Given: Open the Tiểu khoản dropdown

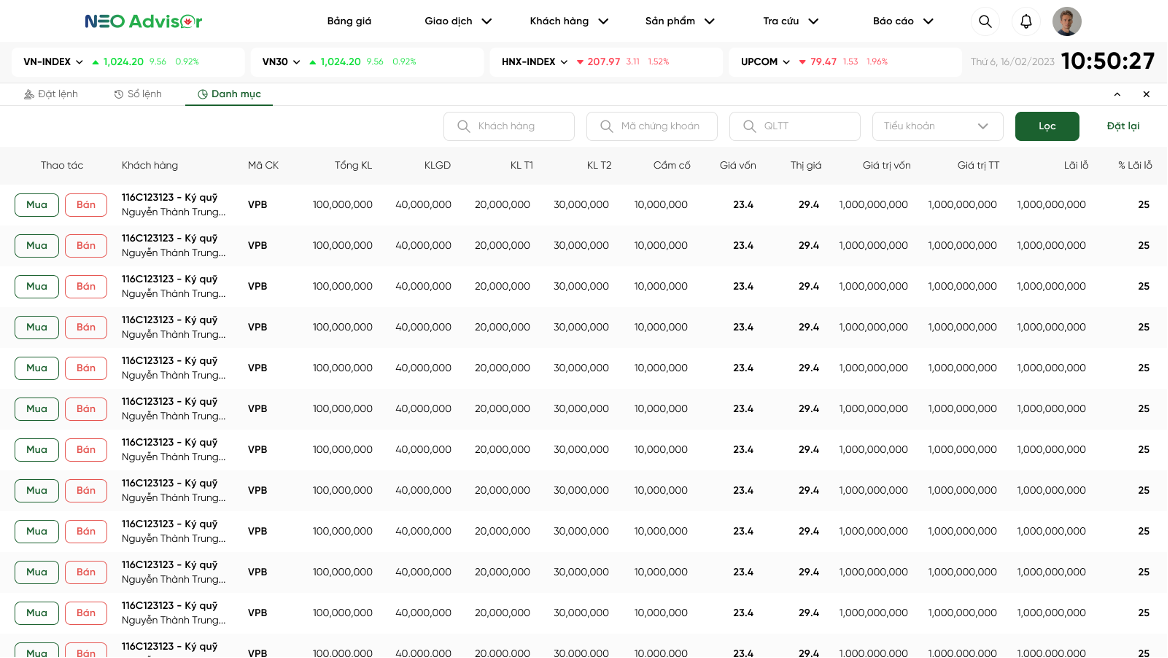Looking at the screenshot, I should [937, 126].
